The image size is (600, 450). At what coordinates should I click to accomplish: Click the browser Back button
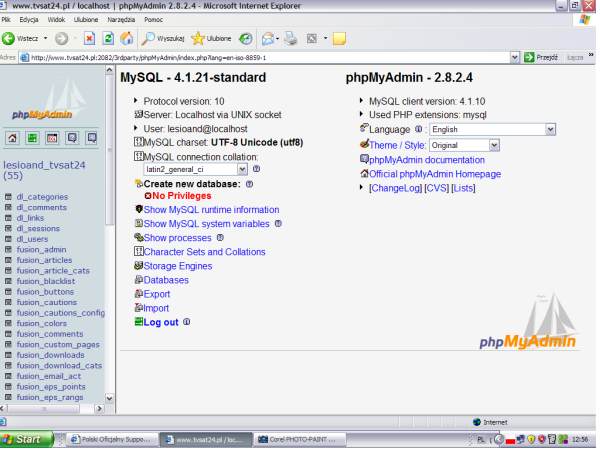pos(20,38)
